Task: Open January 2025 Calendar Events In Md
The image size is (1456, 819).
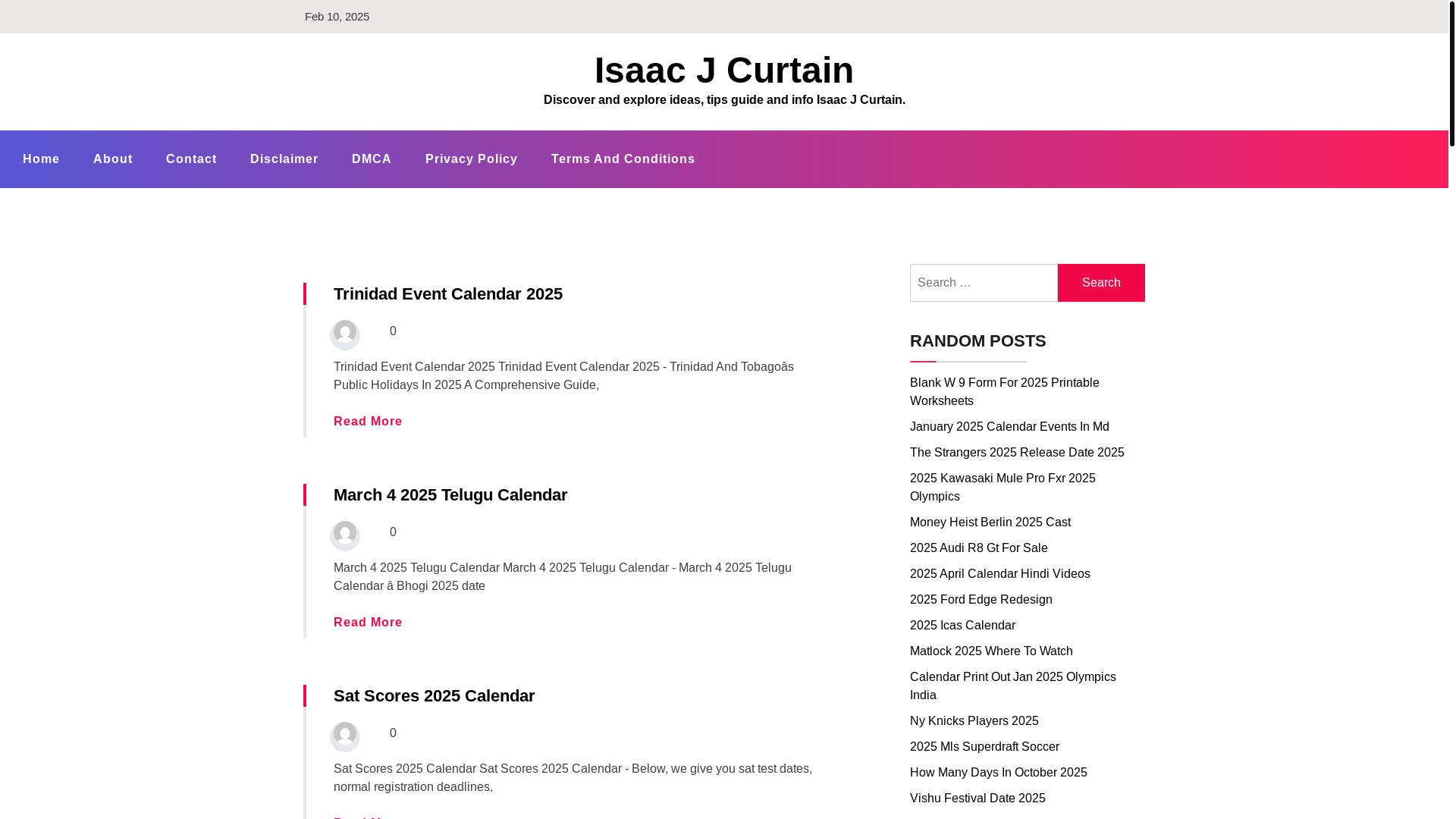Action: [1009, 427]
